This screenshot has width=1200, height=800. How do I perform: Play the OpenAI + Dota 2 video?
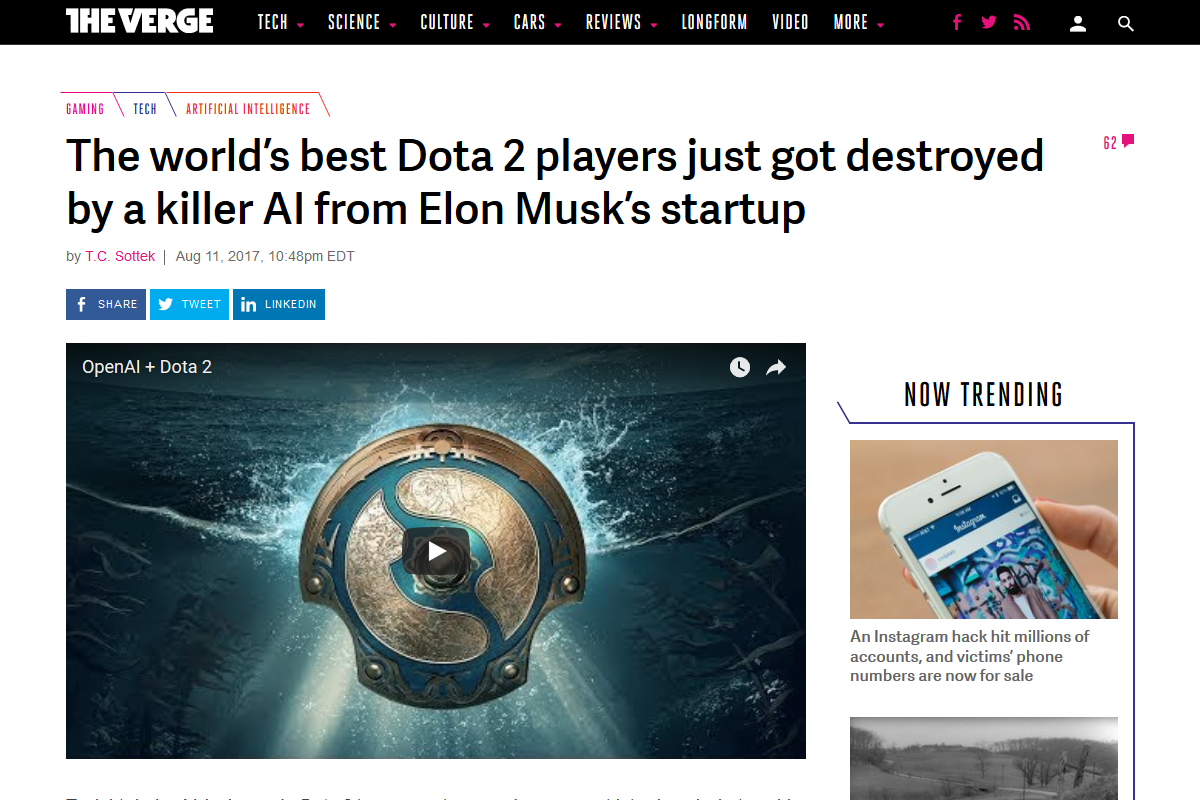coord(436,551)
